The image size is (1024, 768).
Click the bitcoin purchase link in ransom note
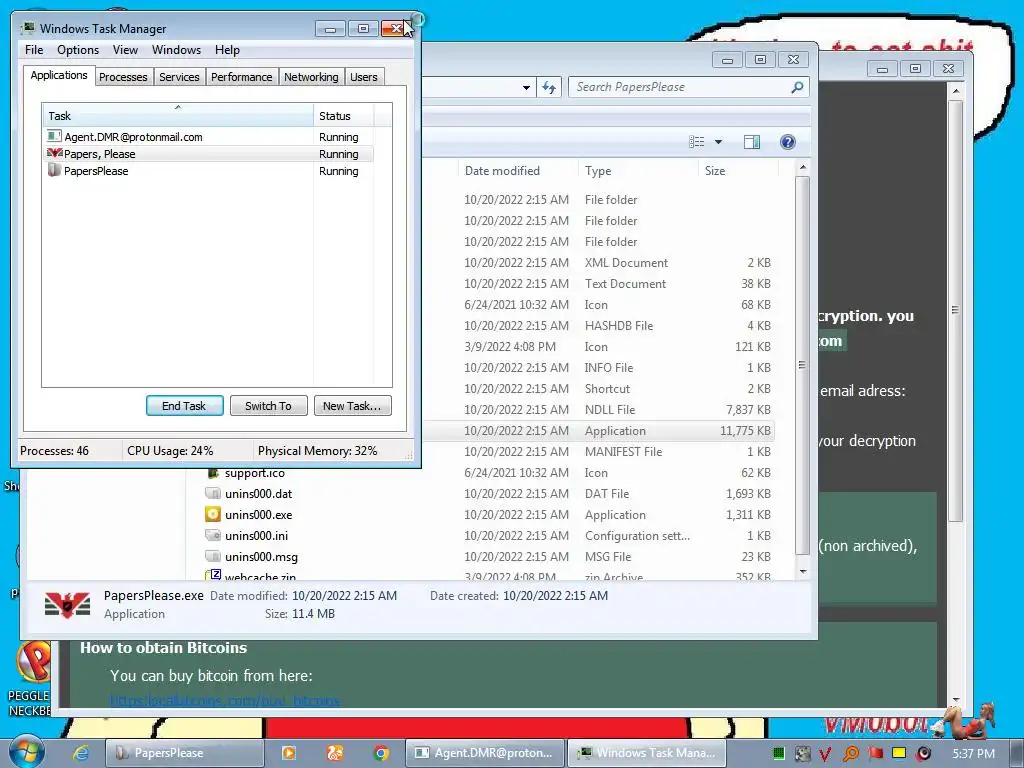(x=225, y=701)
